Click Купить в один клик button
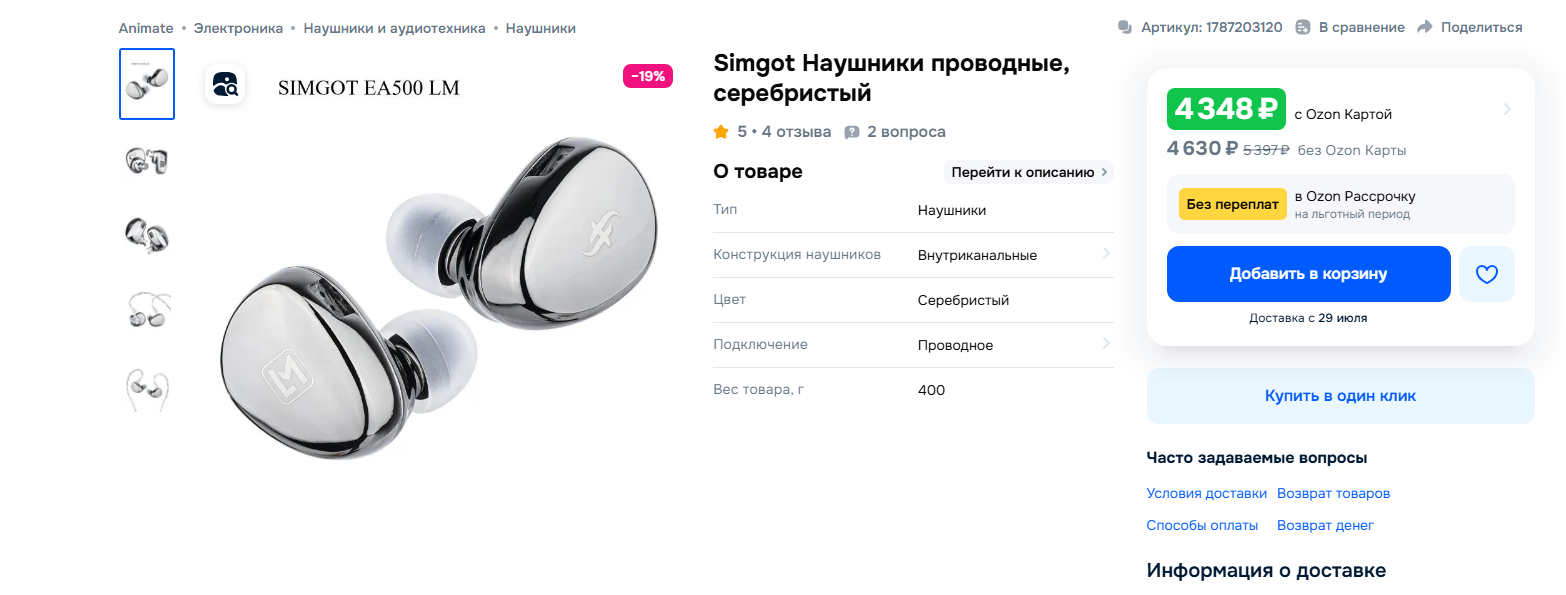 pos(1340,396)
